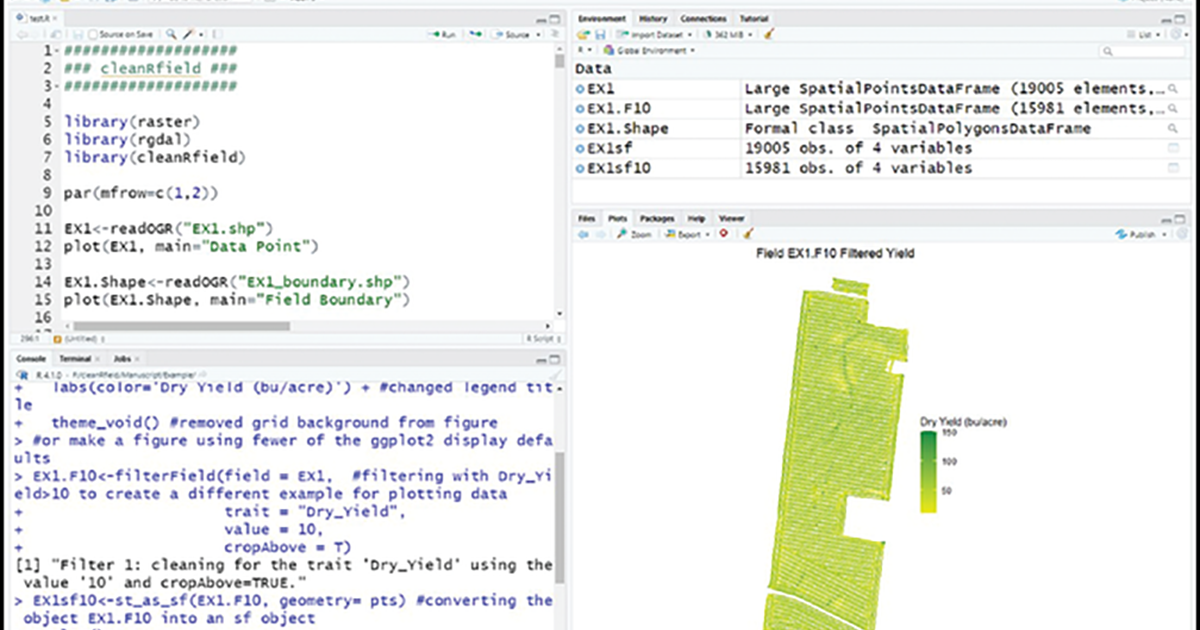The height and width of the screenshot is (630, 1200).
Task: Open the Help tab
Action: (x=696, y=218)
